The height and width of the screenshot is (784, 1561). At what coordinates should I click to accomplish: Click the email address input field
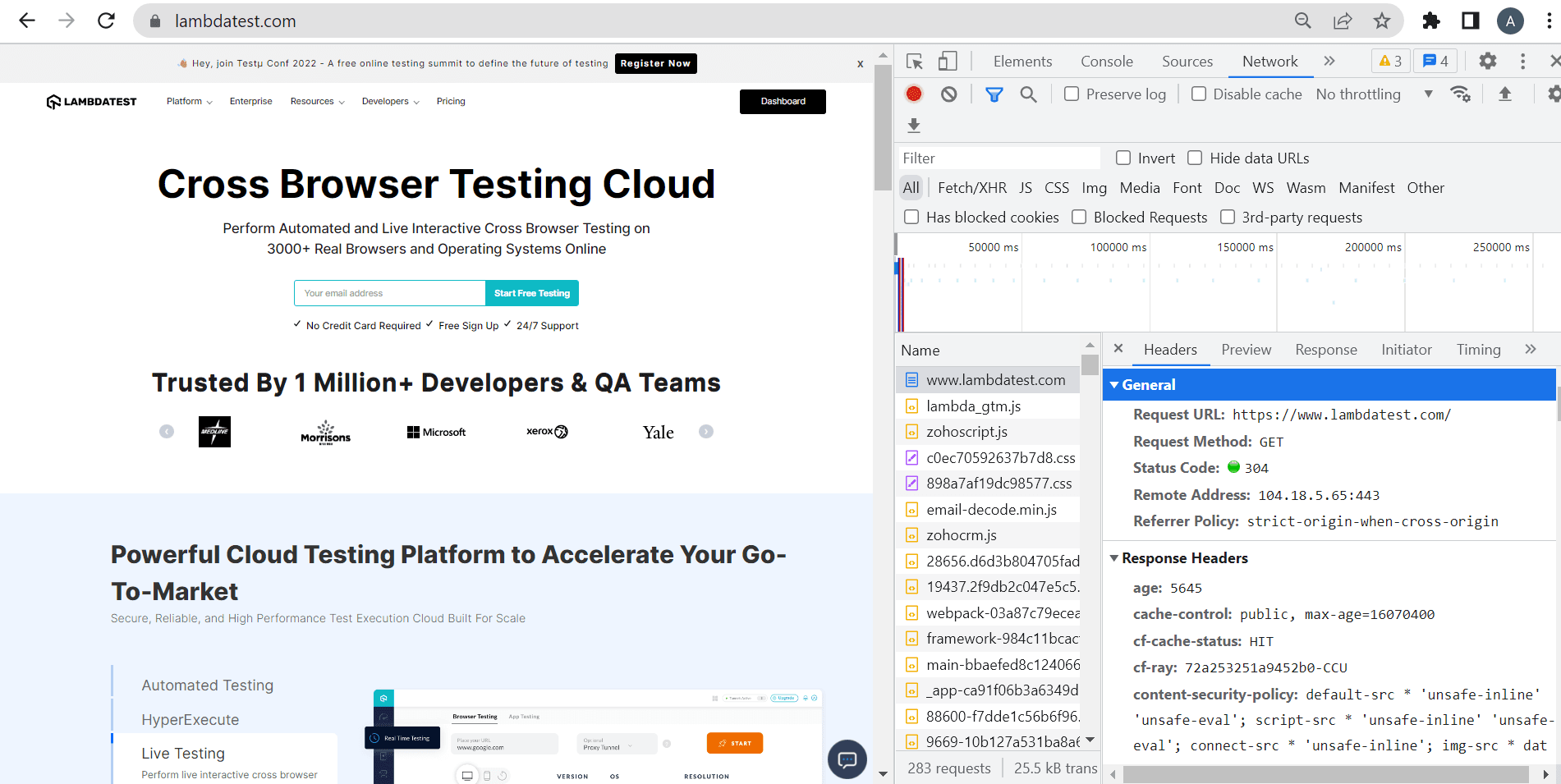(x=389, y=293)
